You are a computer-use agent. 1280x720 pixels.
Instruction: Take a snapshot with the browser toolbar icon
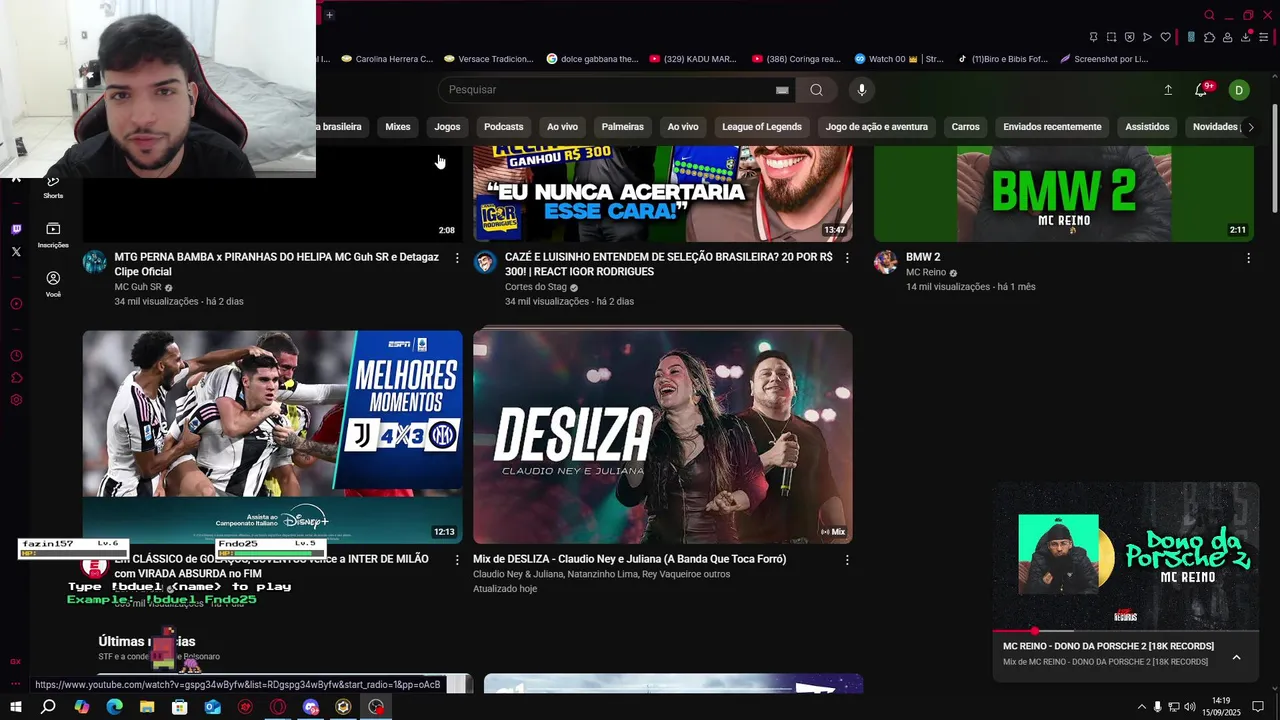pyautogui.click(x=1111, y=37)
